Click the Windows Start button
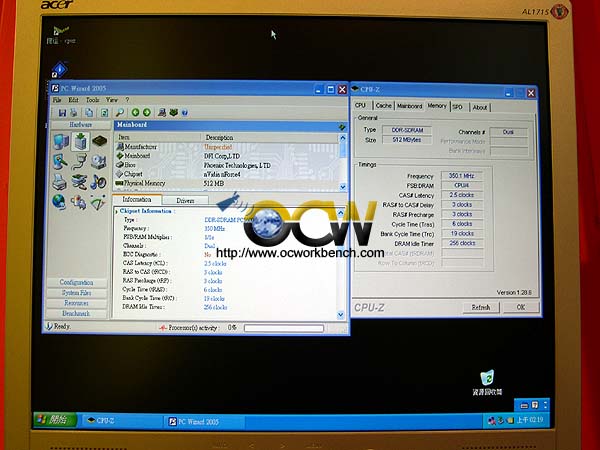The height and width of the screenshot is (450, 600). pyautogui.click(x=55, y=420)
